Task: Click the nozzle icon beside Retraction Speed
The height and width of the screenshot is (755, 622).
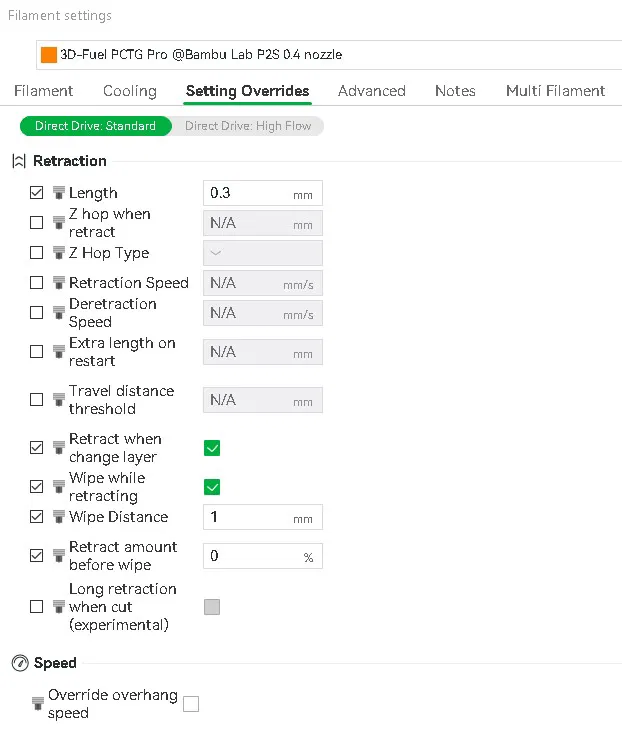Action: coord(58,283)
